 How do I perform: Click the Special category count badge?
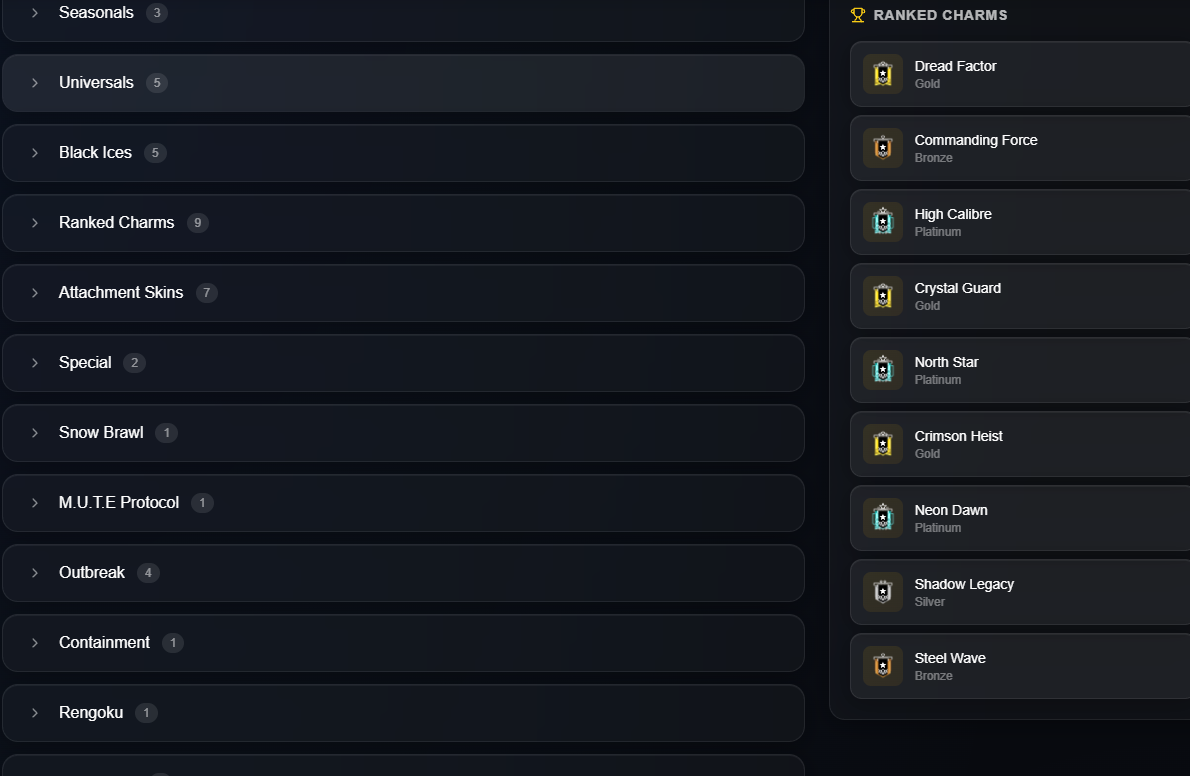tap(134, 363)
